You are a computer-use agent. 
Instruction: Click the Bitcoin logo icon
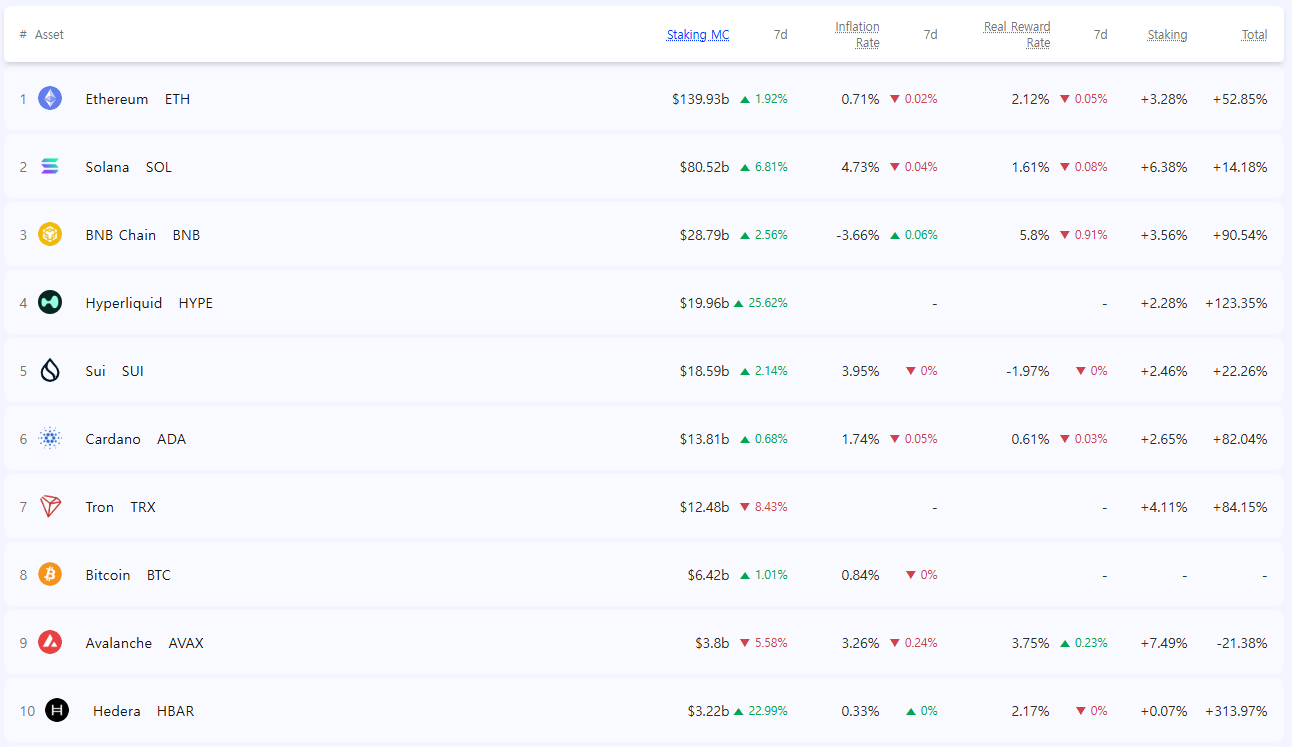pyautogui.click(x=50, y=575)
